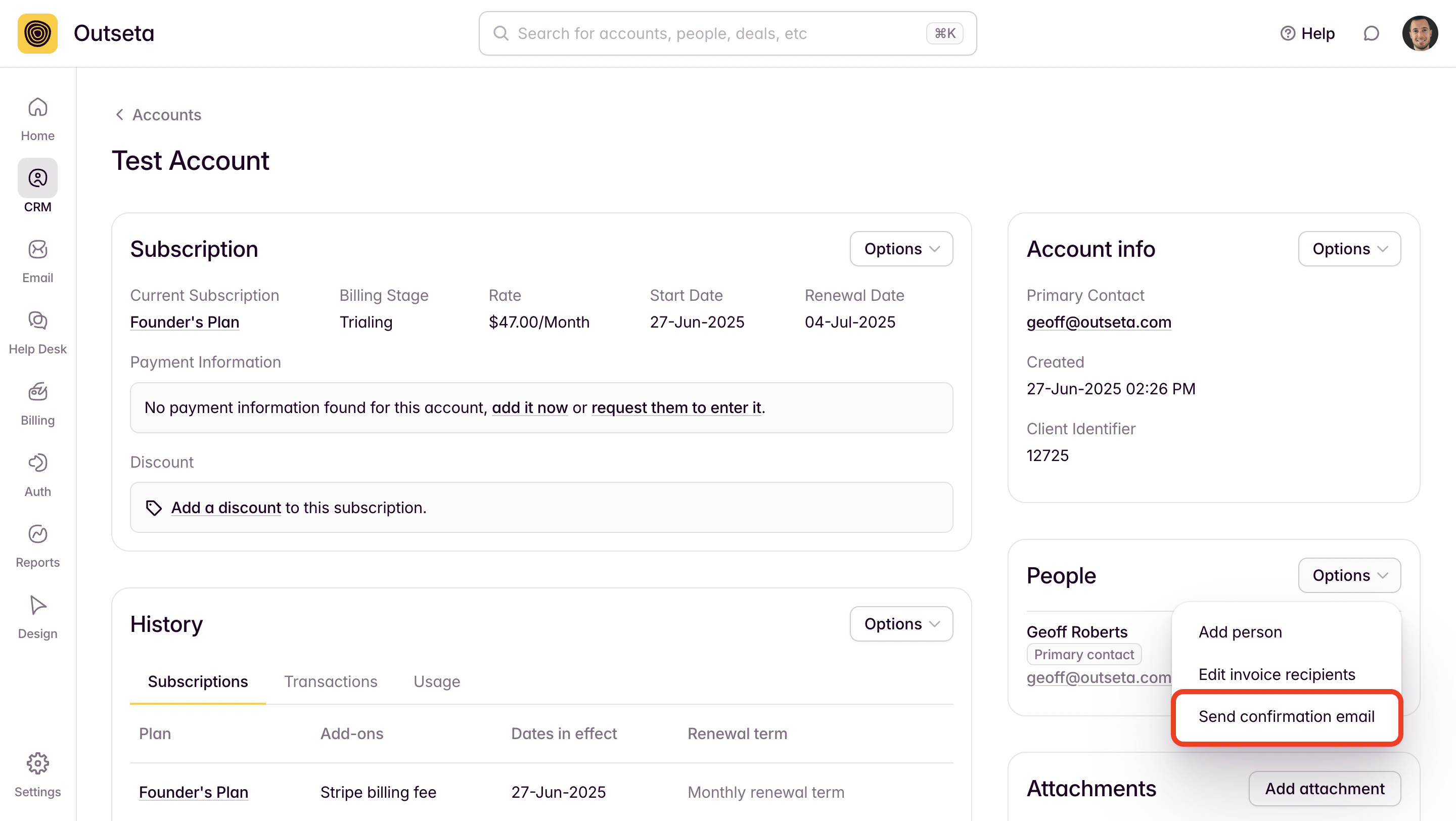Open the Reports section icon
Image resolution: width=1456 pixels, height=821 pixels.
[x=37, y=534]
